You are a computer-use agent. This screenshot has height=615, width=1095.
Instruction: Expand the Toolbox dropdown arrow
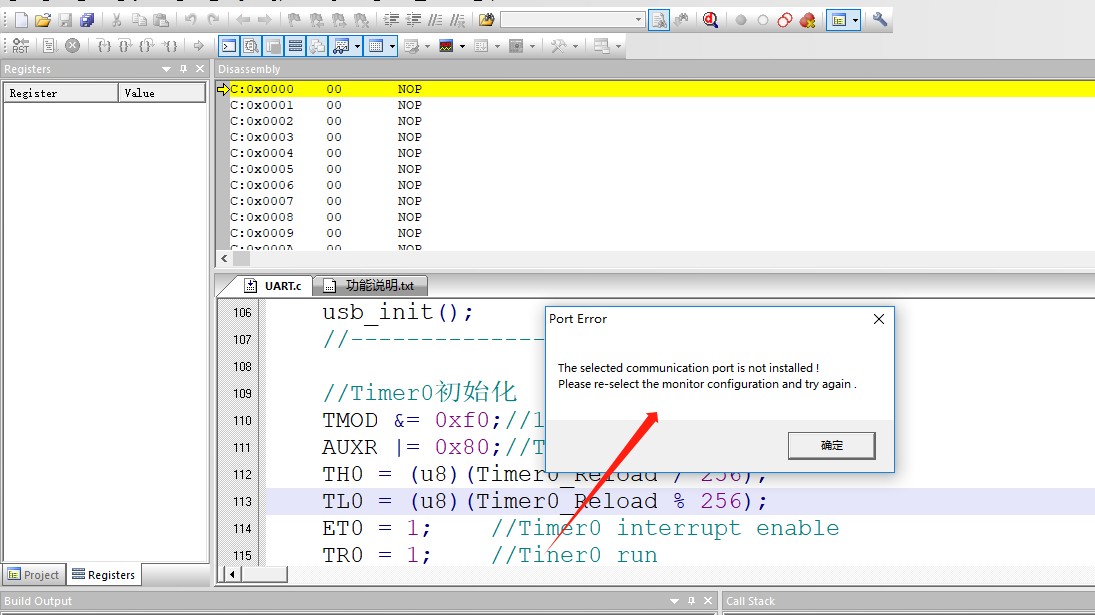[x=575, y=46]
